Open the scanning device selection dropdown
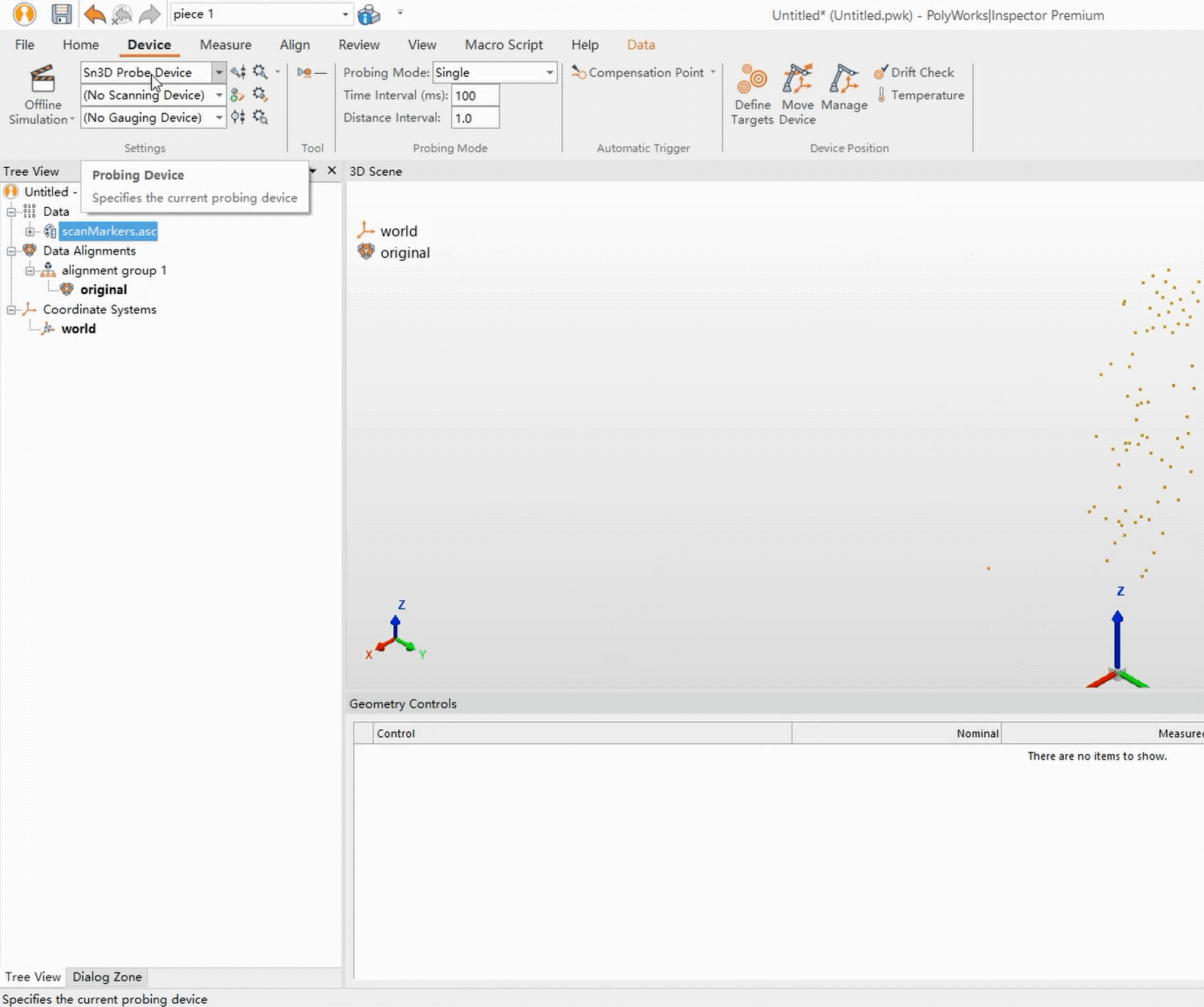Viewport: 1204px width, 1007px height. (x=219, y=95)
